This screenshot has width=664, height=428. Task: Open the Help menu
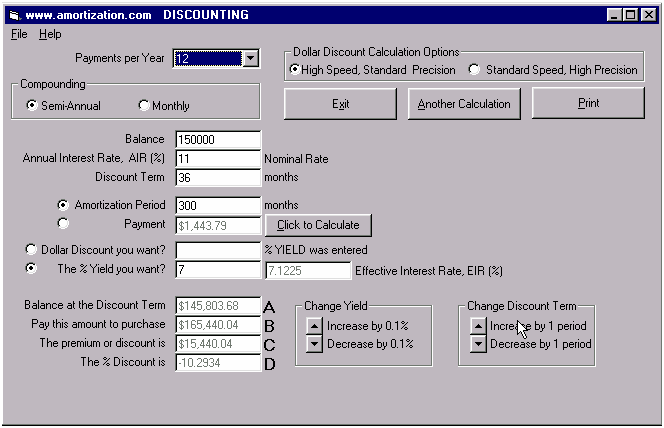tap(50, 34)
